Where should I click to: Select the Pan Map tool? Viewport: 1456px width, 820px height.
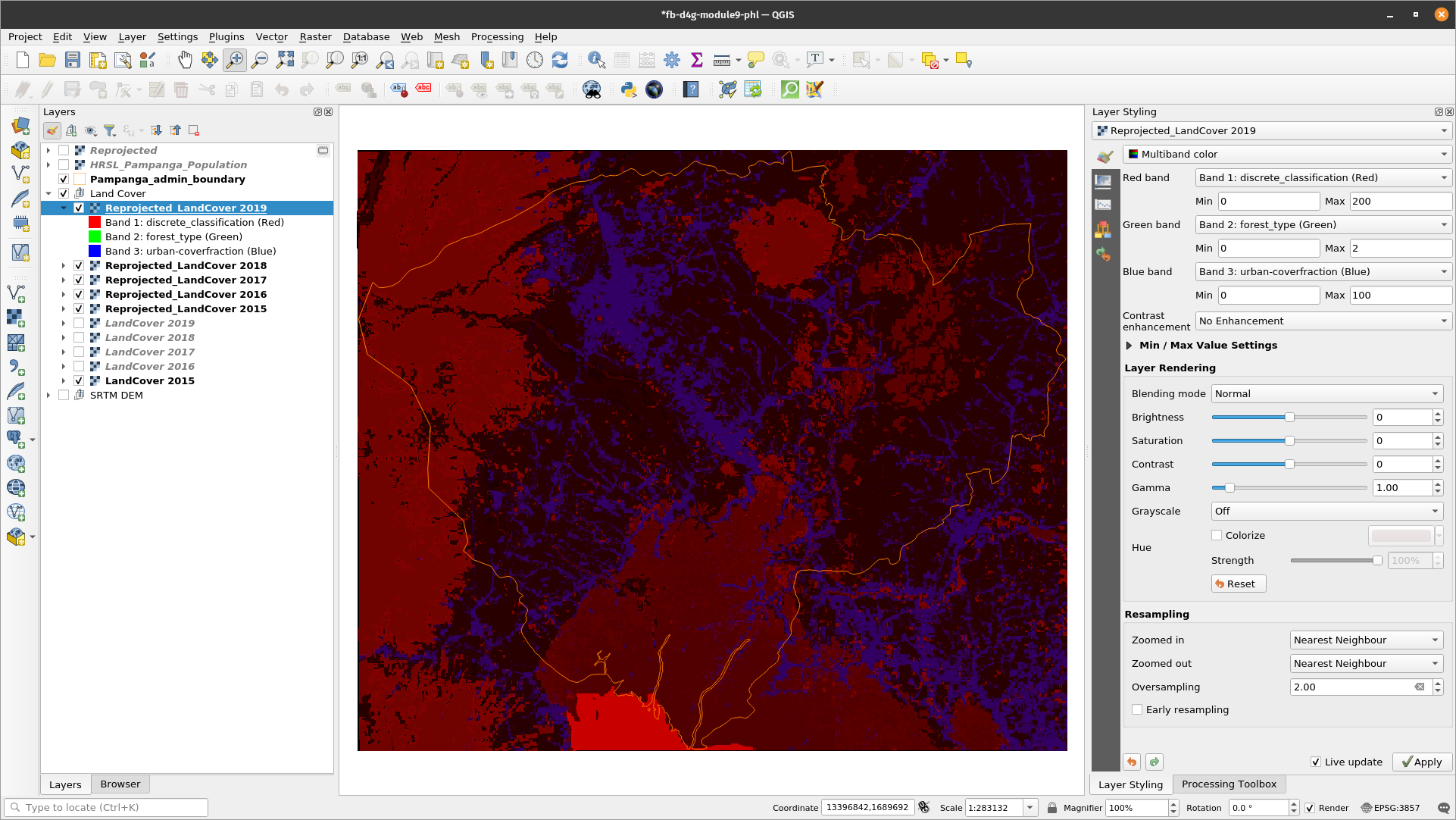tap(185, 60)
